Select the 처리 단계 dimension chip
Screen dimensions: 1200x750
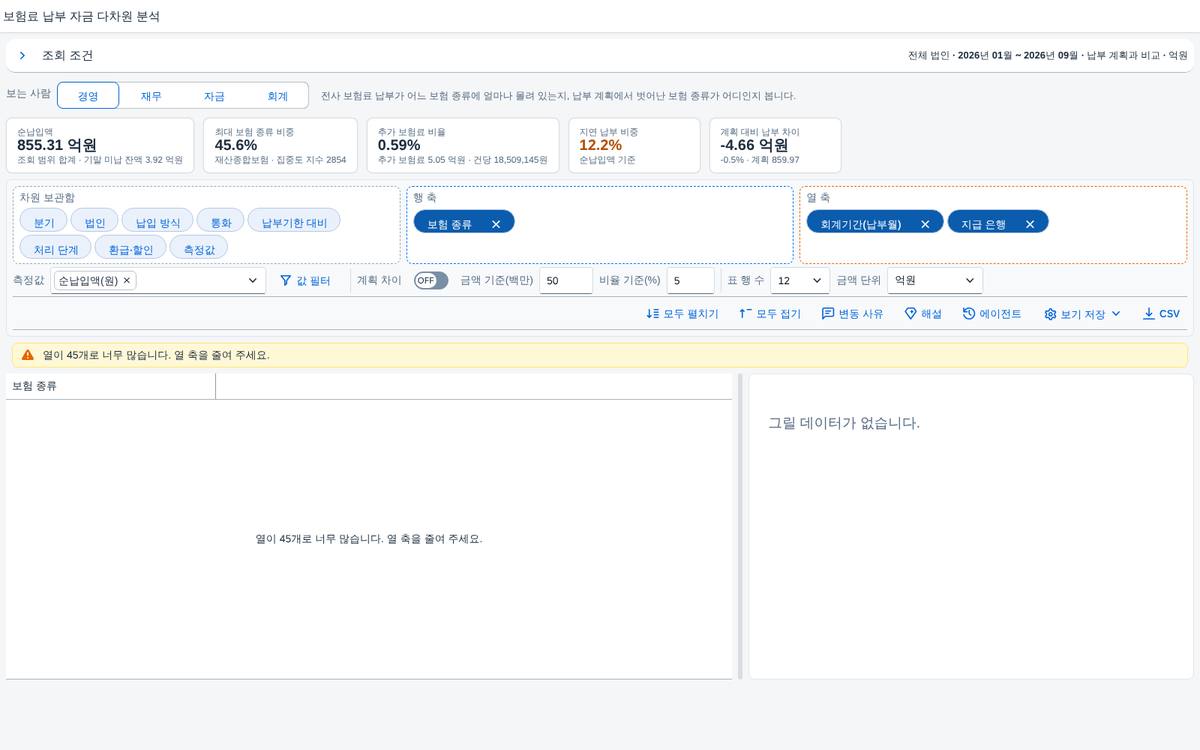(x=56, y=247)
